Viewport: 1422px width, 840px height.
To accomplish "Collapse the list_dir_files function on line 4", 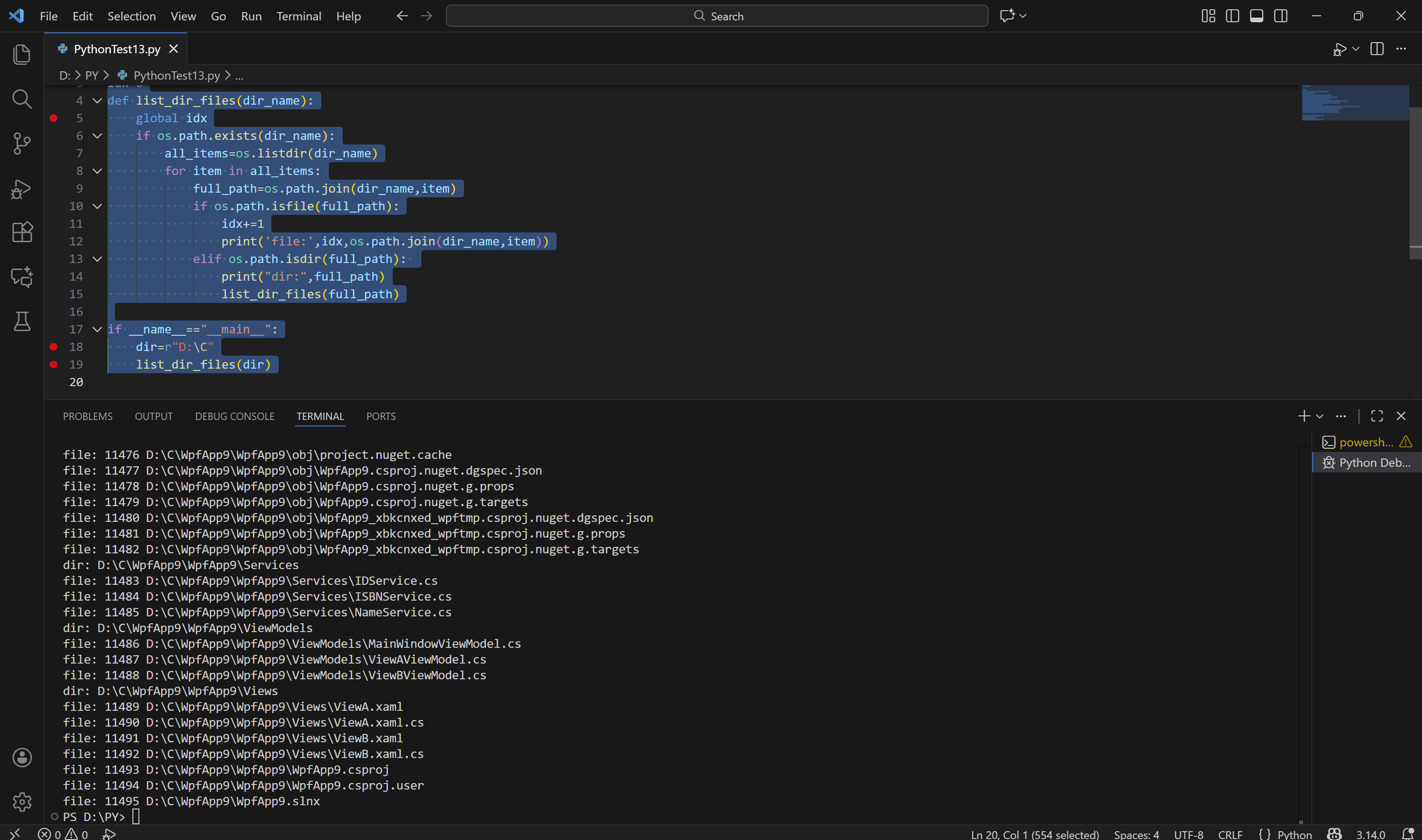I will pyautogui.click(x=97, y=101).
